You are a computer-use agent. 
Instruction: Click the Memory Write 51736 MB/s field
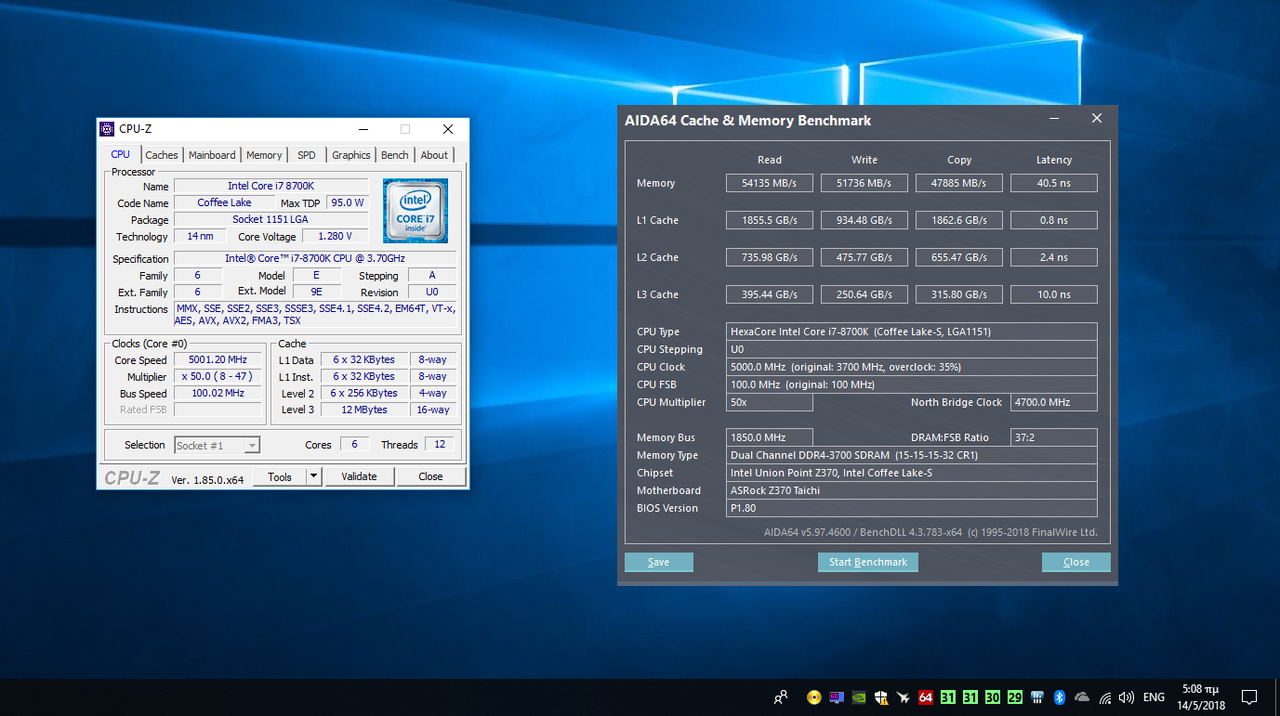[865, 183]
